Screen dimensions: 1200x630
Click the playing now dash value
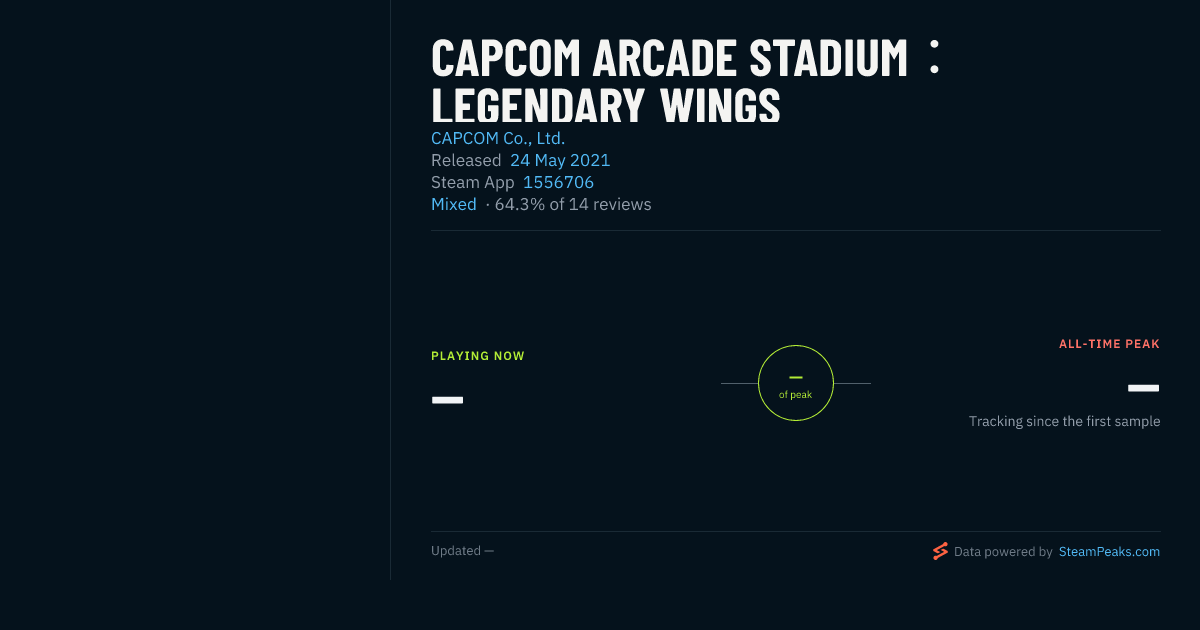coord(447,400)
